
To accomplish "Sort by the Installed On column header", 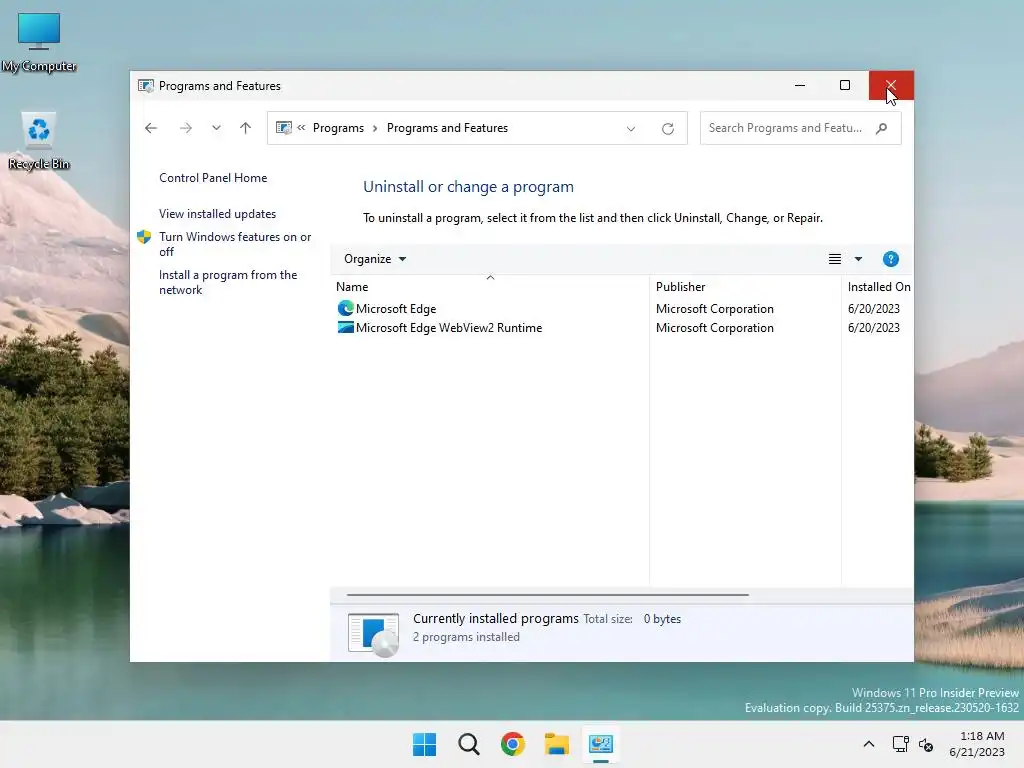I will click(x=878, y=287).
